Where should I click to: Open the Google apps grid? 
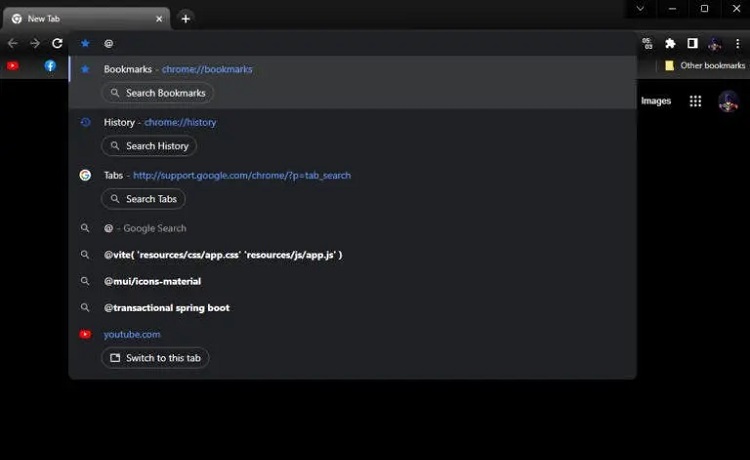pos(695,101)
